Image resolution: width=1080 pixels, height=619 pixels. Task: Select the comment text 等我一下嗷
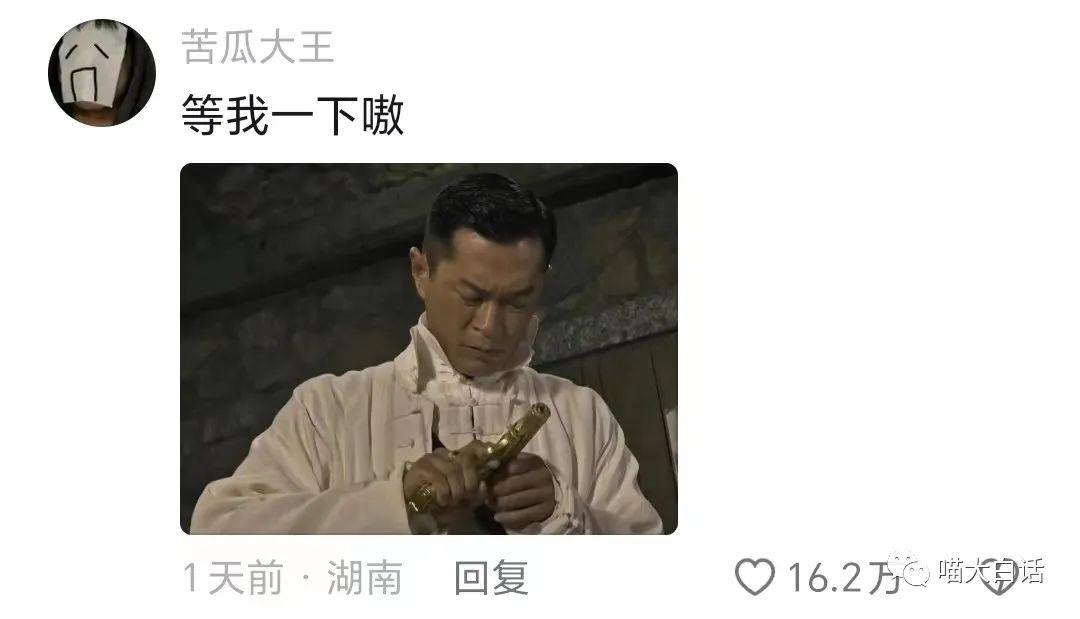[x=292, y=115]
